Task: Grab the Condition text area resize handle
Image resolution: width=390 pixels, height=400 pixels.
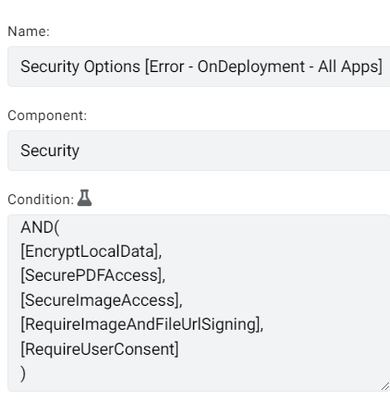Action: (x=385, y=386)
